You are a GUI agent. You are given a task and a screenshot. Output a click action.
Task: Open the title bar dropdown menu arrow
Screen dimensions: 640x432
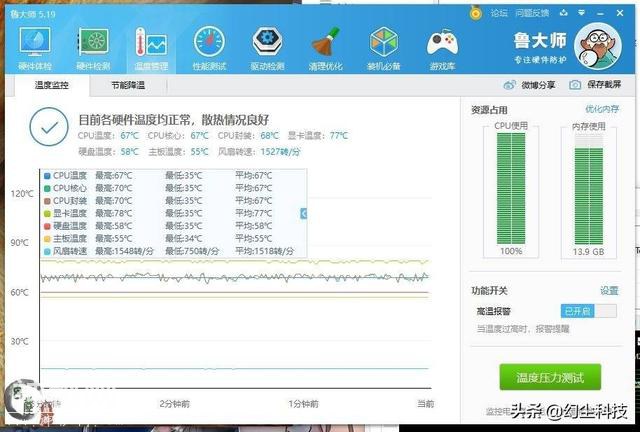[x=582, y=13]
